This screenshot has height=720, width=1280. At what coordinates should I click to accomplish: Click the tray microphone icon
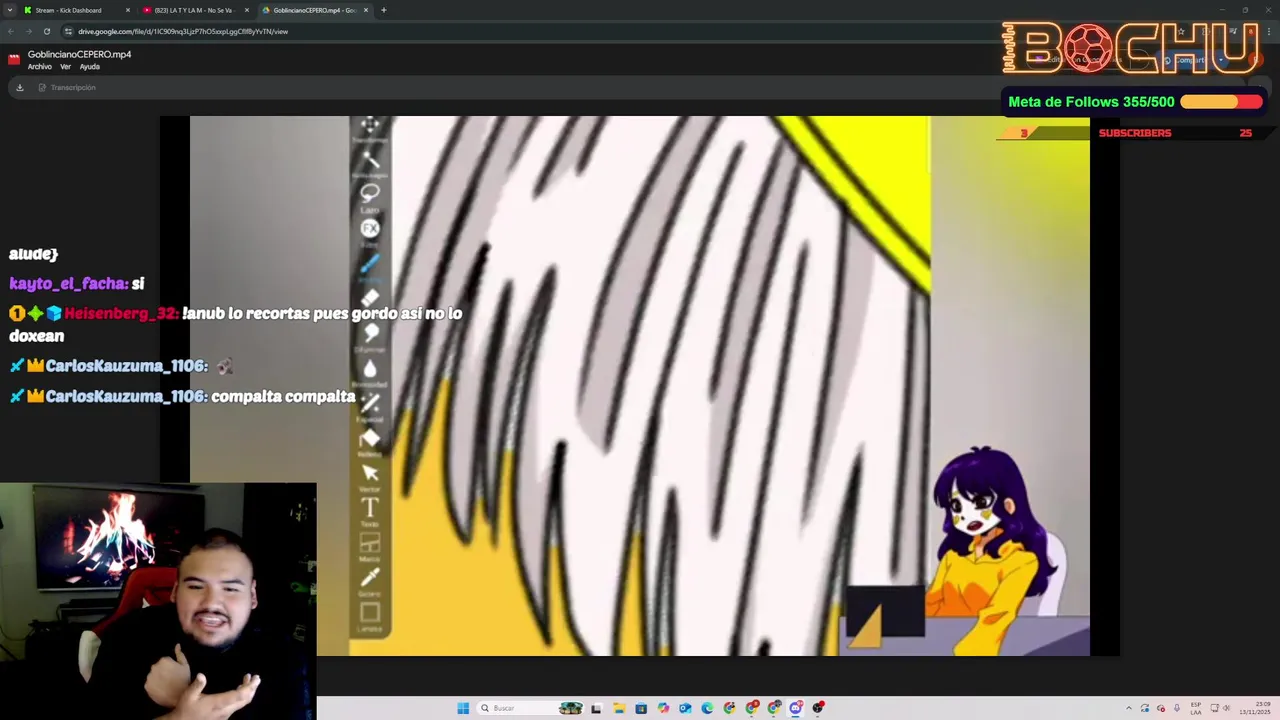(x=1177, y=708)
